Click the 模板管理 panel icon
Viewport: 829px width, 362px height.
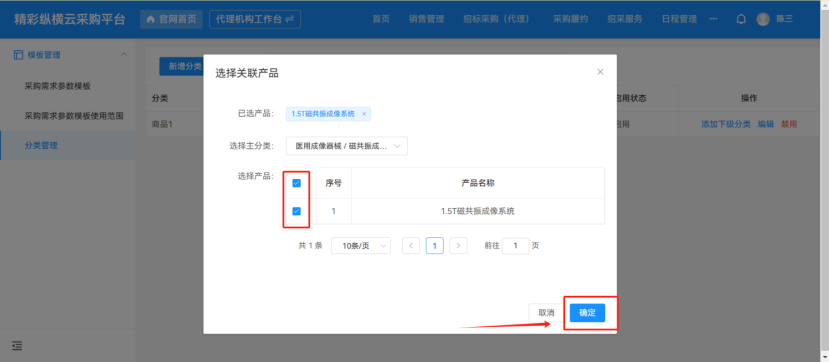coord(19,54)
